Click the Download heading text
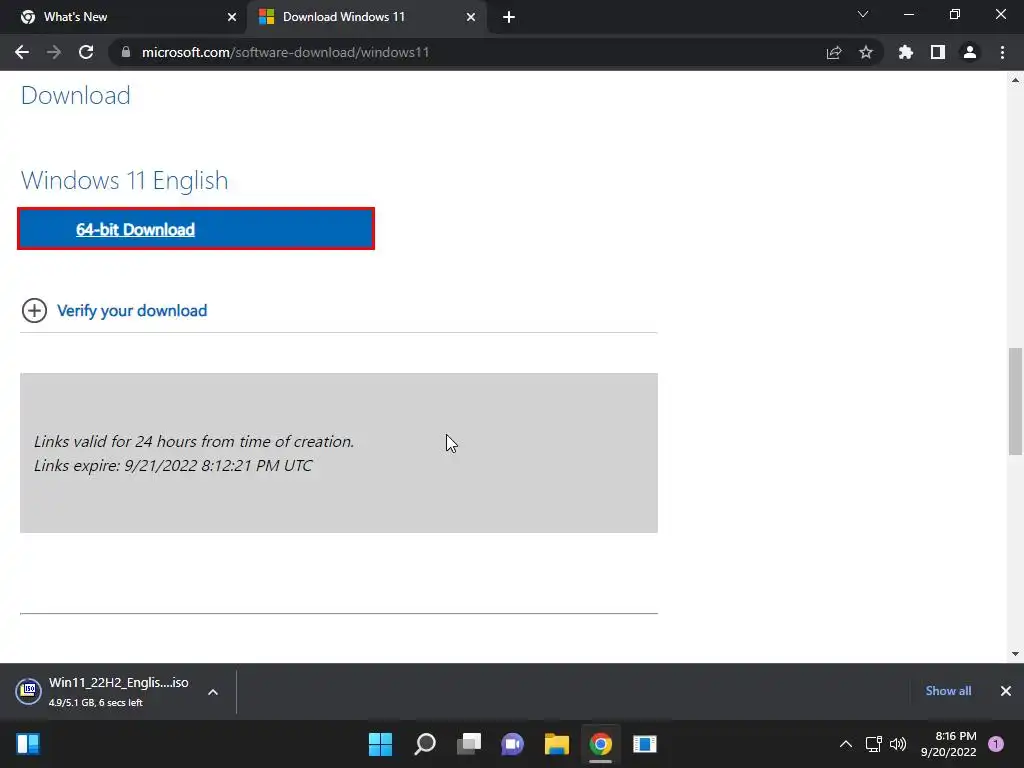 pyautogui.click(x=76, y=95)
